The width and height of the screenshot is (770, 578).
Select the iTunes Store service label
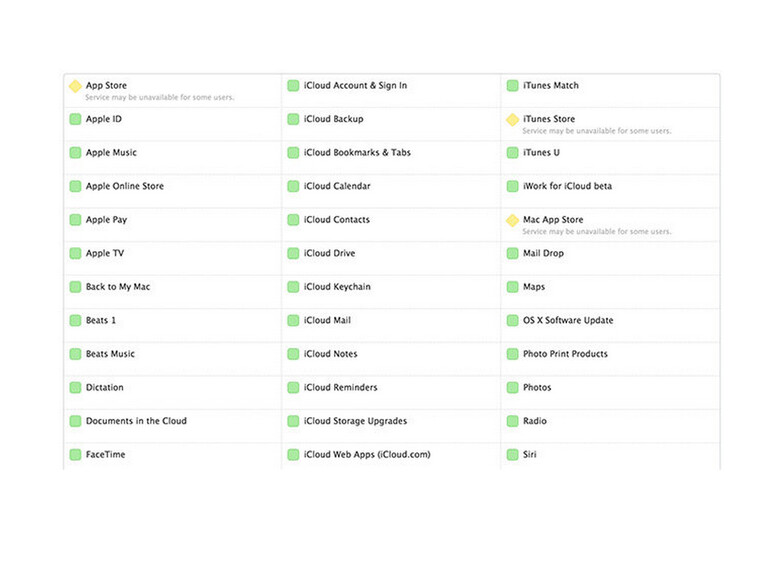549,119
